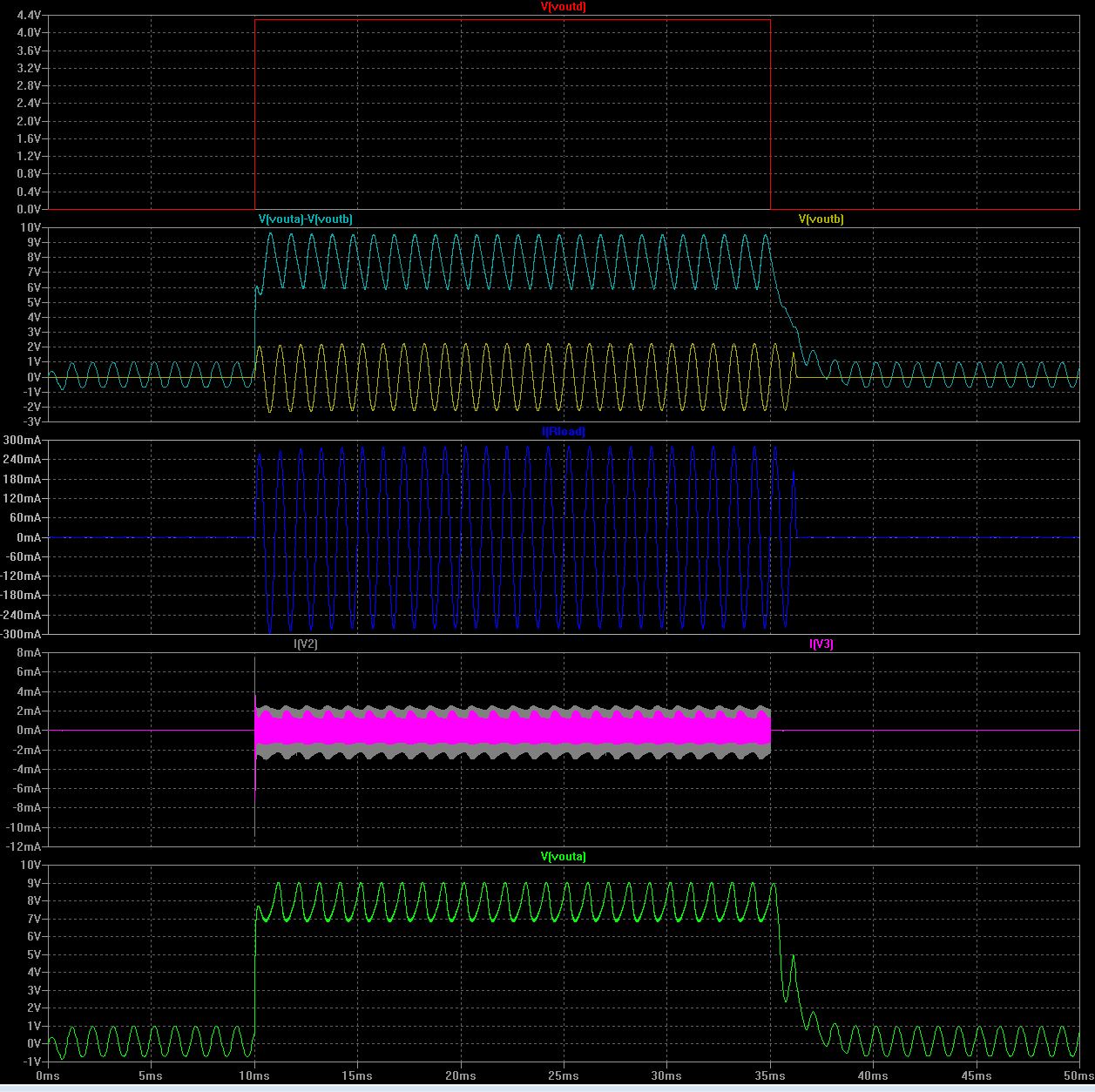
Task: Click the 4.0V vertical axis tick
Action: [x=28, y=33]
